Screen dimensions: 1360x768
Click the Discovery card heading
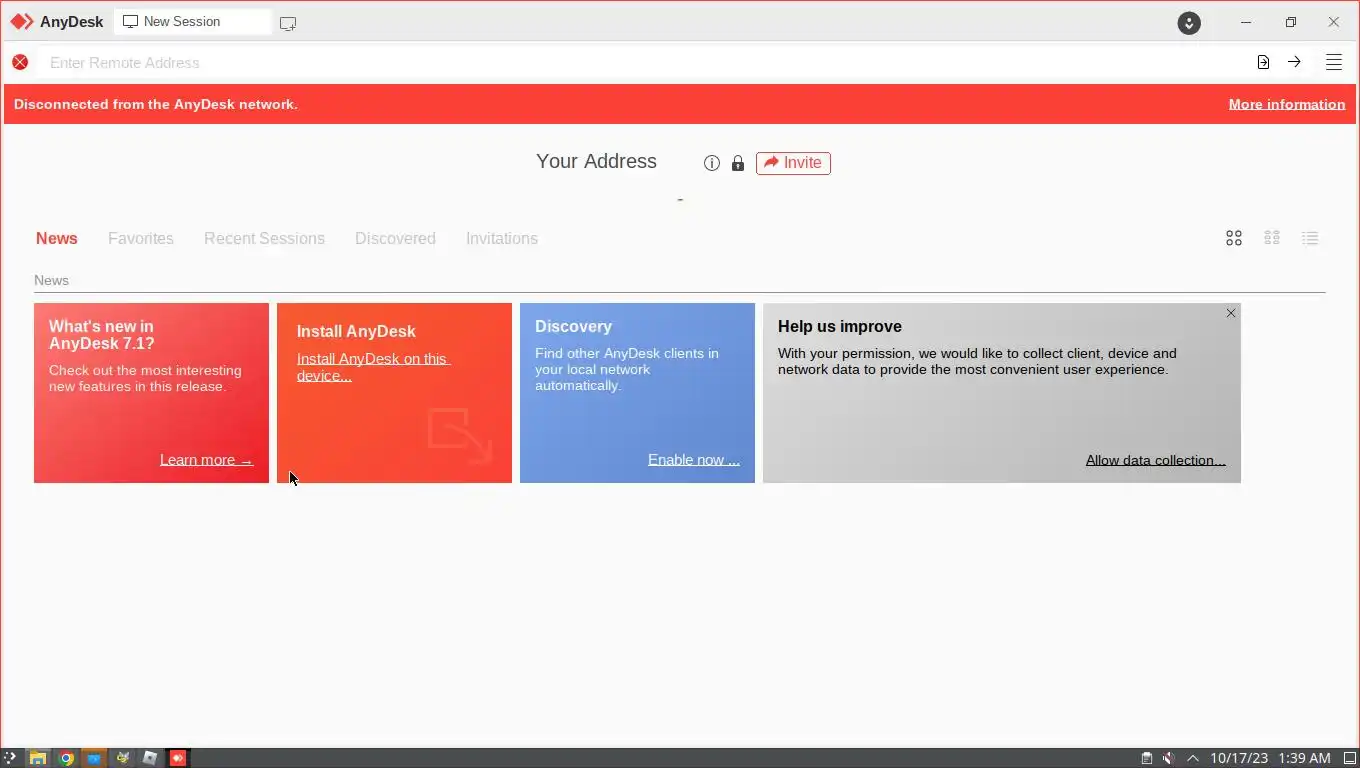pyautogui.click(x=573, y=326)
